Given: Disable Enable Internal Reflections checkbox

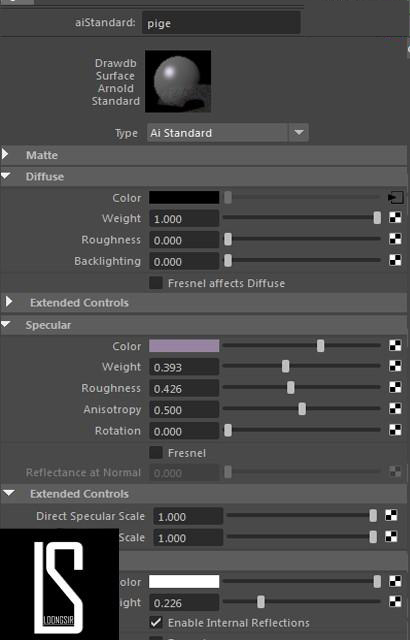Looking at the screenshot, I should tap(156, 622).
